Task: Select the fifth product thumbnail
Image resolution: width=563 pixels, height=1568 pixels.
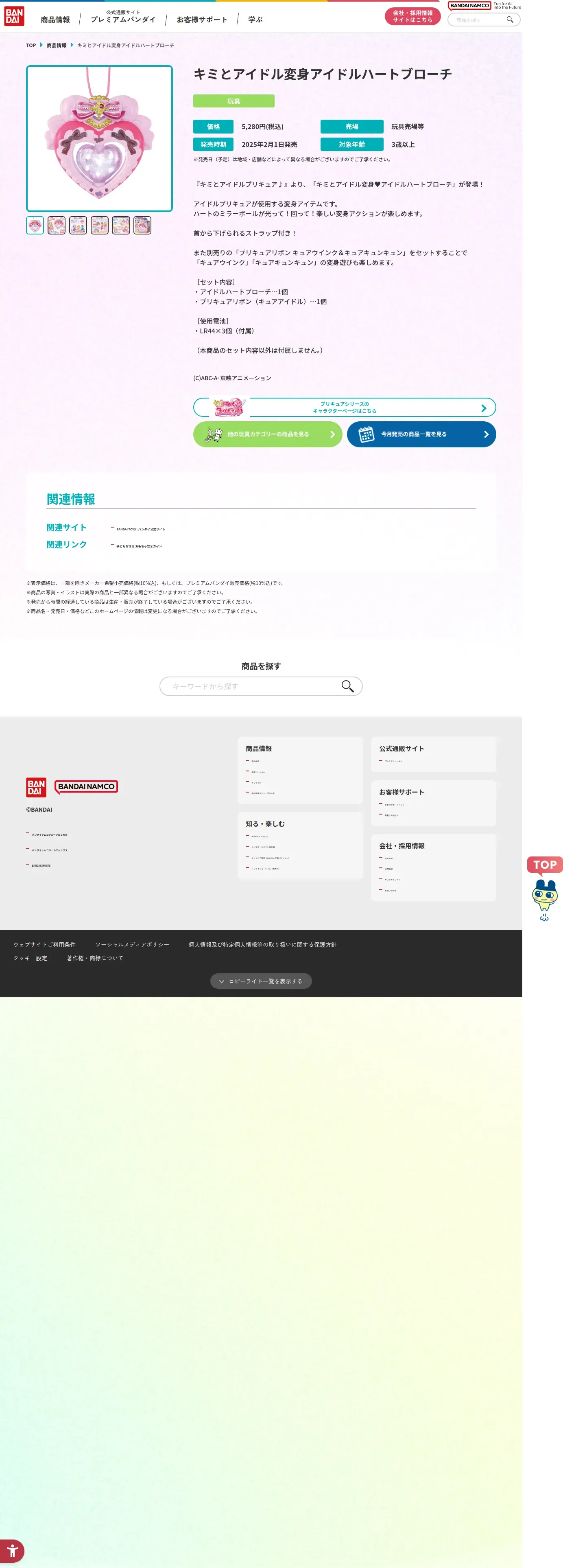Action: pos(121,225)
